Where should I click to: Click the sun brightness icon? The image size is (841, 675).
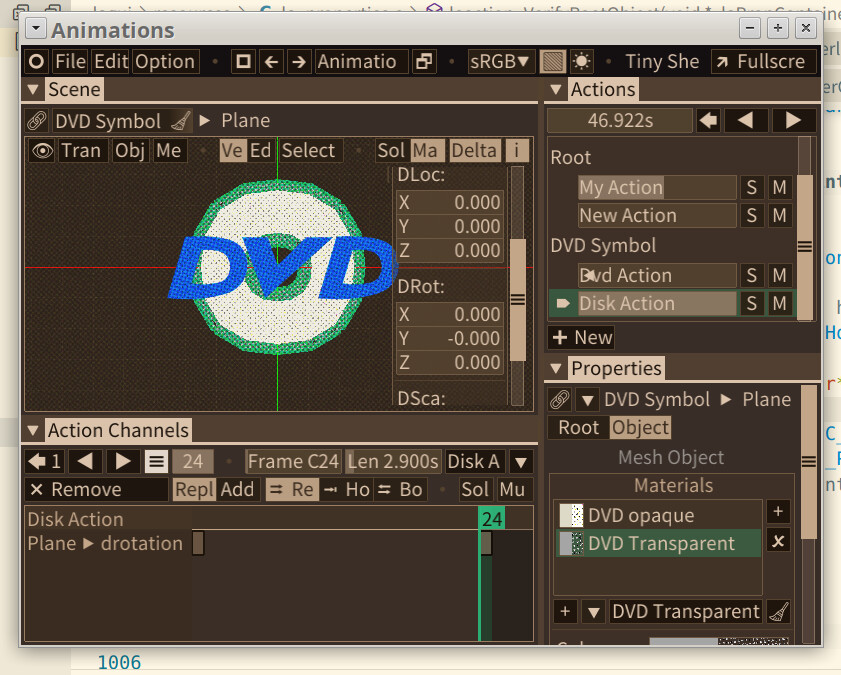pos(581,62)
